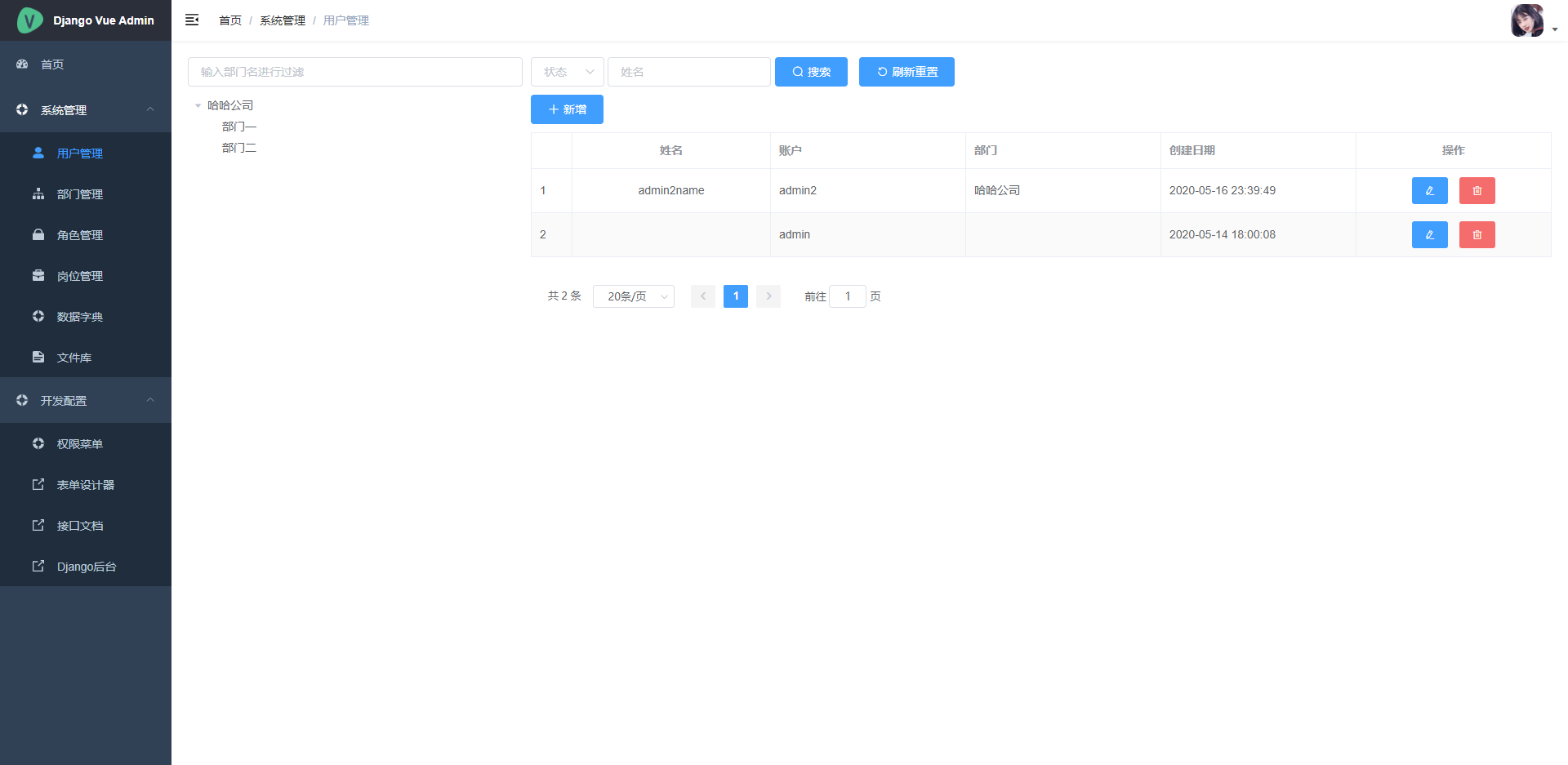Focus the 姓名 name input field
Screen dimensions: 1568x765
688,72
